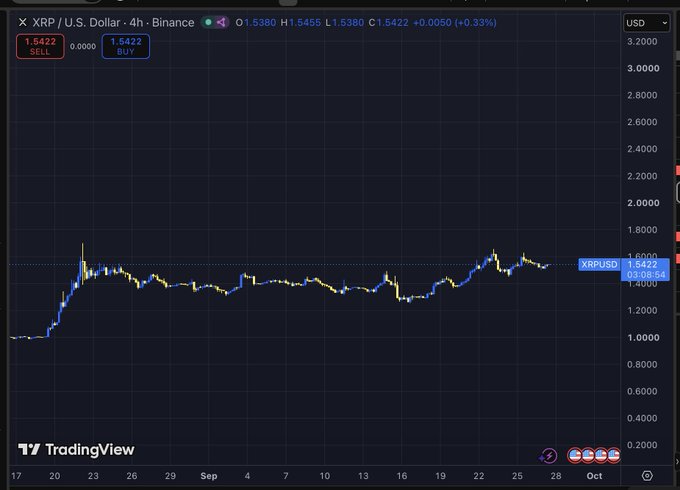Open the USD currency dropdown
The width and height of the screenshot is (680, 490).
(x=646, y=23)
